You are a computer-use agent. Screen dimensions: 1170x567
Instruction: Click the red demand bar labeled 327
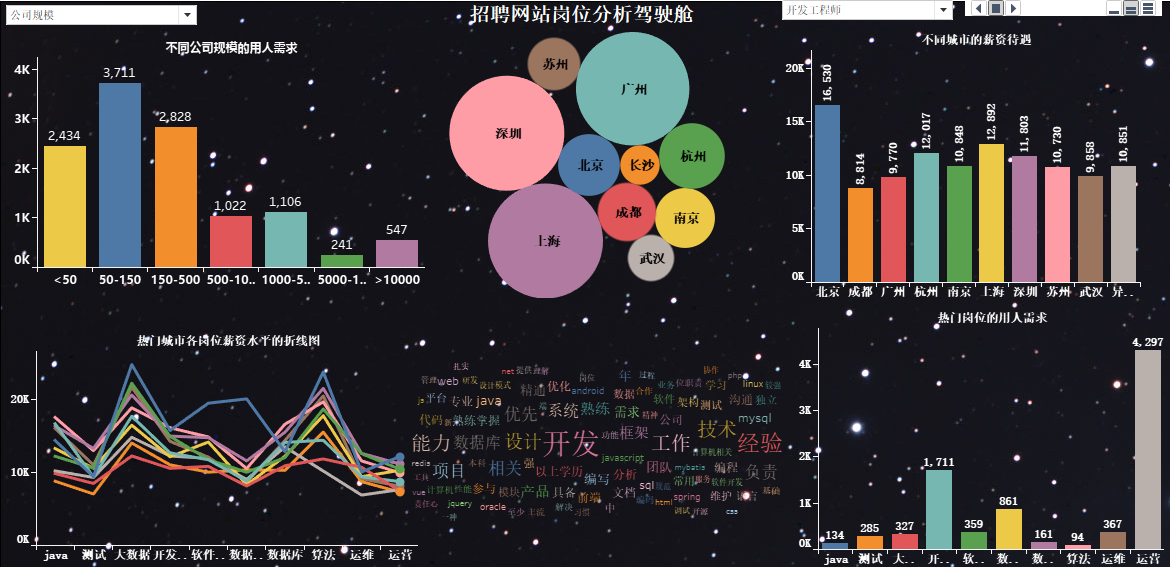[904, 542]
